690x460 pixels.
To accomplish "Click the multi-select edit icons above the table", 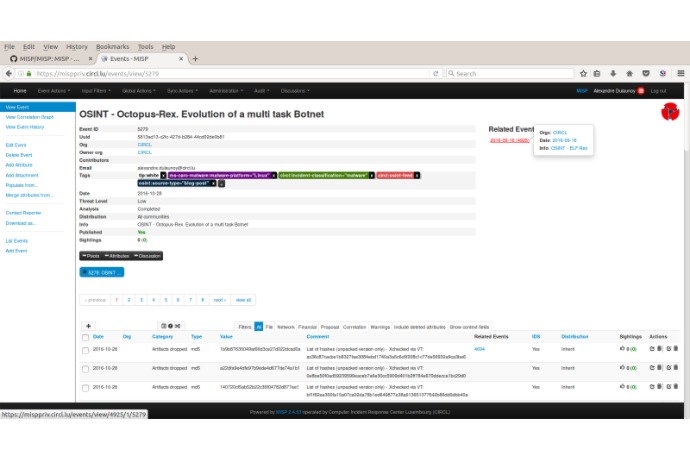I will click(170, 326).
